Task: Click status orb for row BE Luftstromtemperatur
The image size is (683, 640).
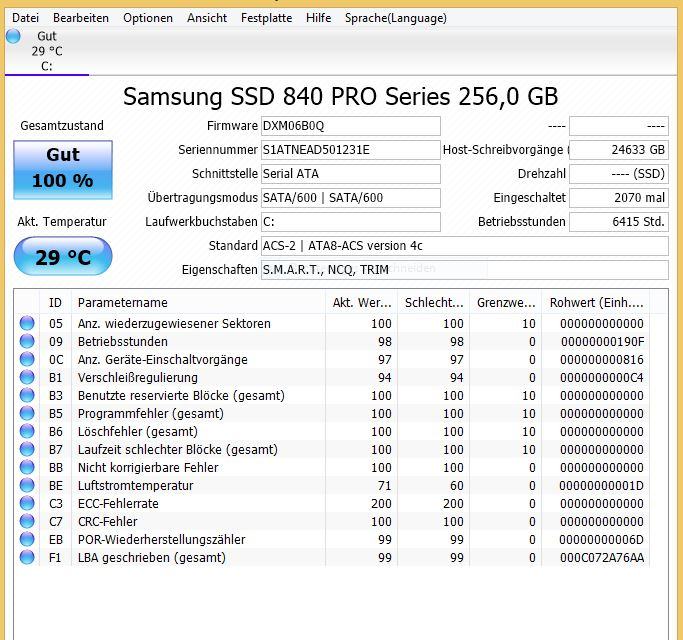Action: (27, 485)
